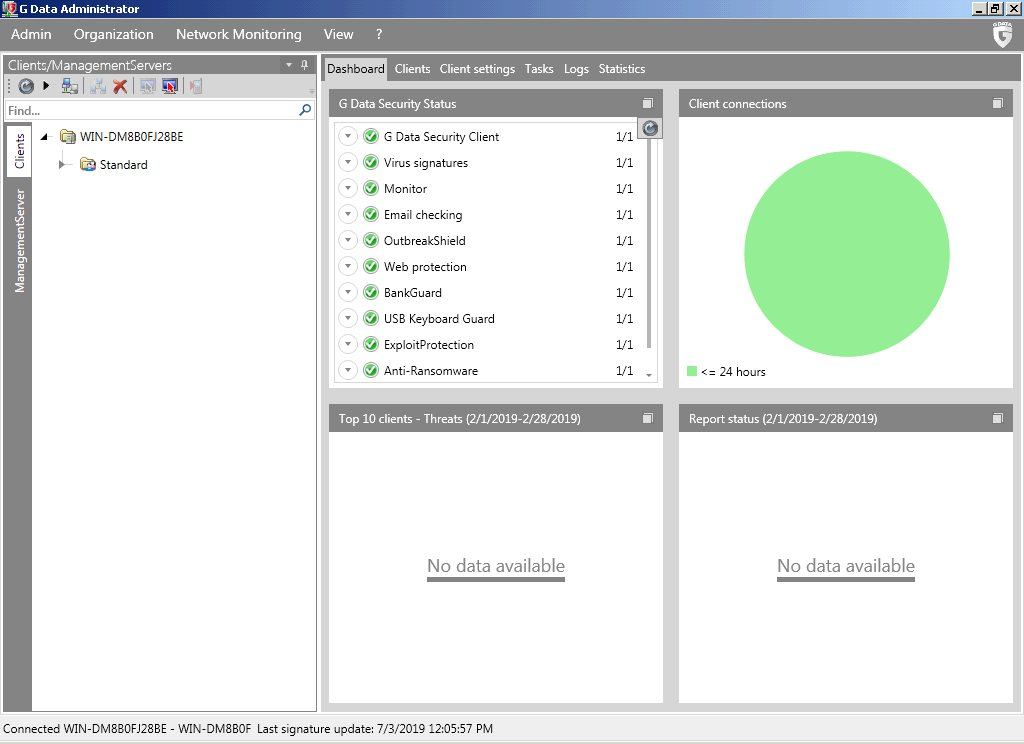This screenshot has height=744, width=1024.
Task: Maximize the Client connections panel
Action: tap(997, 104)
